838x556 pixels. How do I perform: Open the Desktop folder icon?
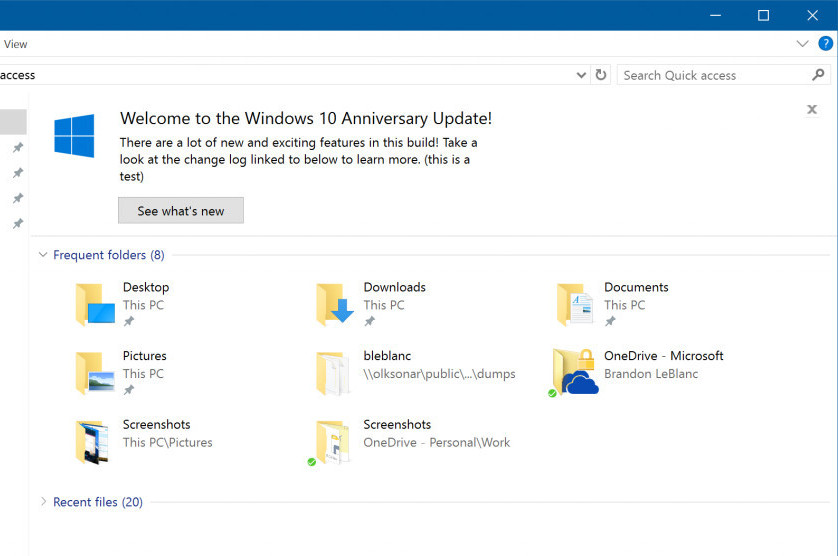click(x=95, y=304)
